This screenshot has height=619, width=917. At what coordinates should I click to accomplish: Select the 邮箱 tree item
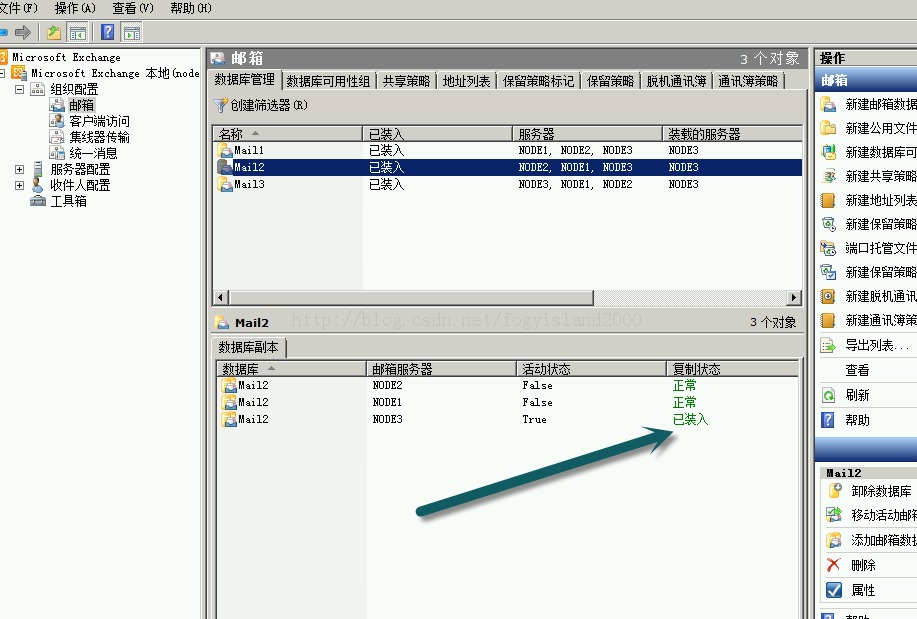pyautogui.click(x=81, y=105)
